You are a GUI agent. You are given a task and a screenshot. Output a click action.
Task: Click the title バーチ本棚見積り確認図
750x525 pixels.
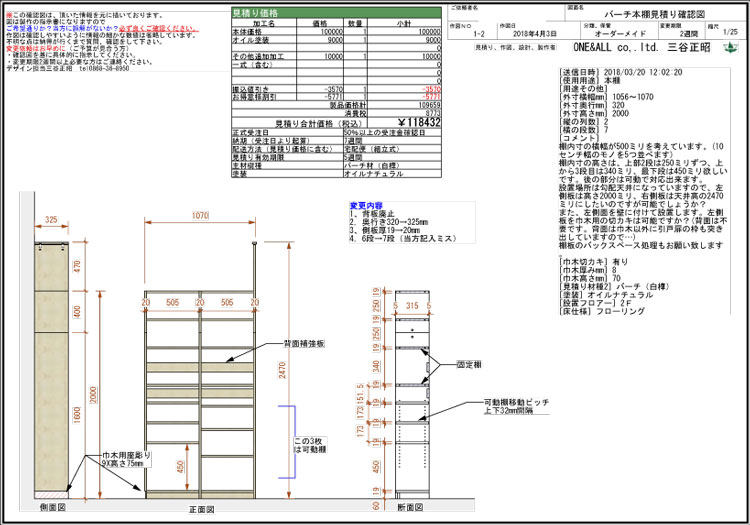(655, 14)
